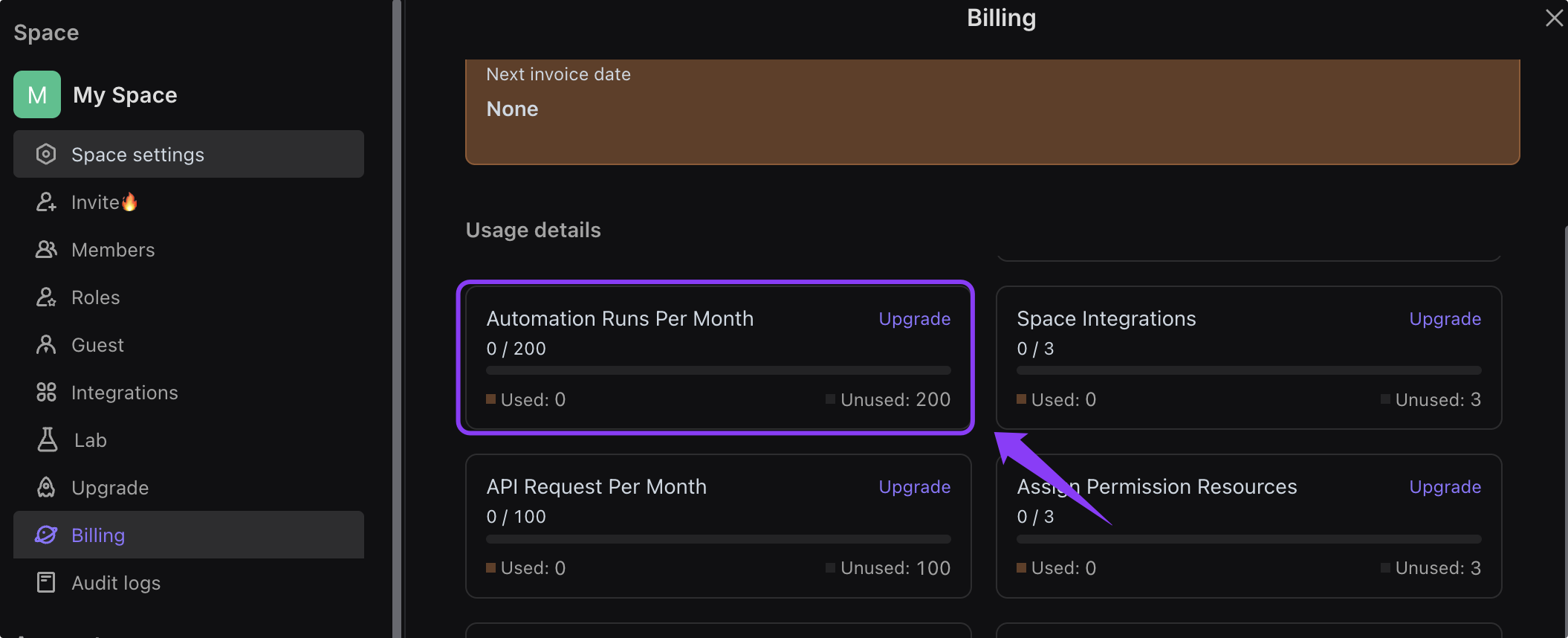Select Members in the sidebar
The height and width of the screenshot is (638, 1568).
pos(113,250)
